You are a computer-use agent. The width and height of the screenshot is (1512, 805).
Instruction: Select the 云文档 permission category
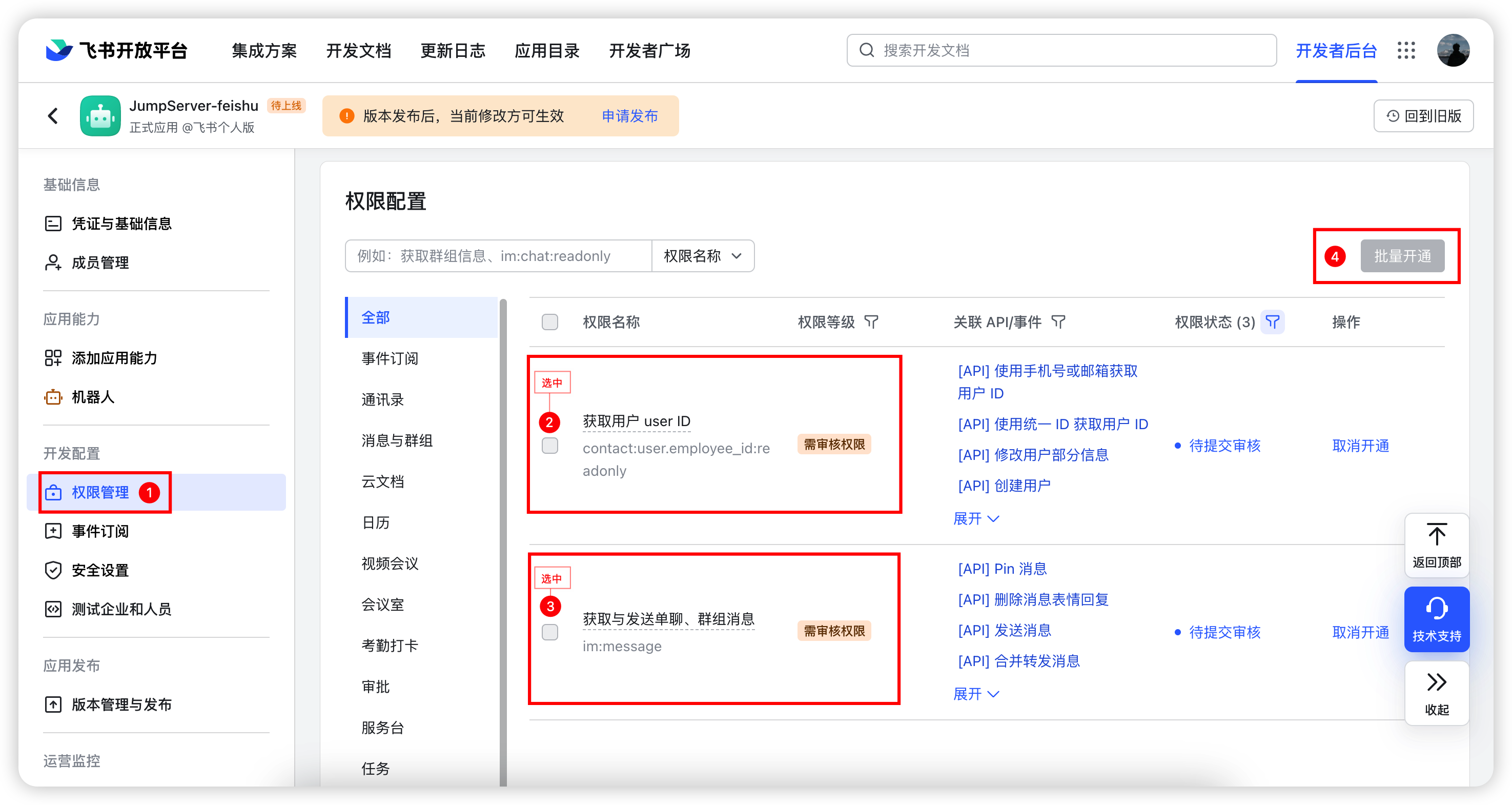383,481
